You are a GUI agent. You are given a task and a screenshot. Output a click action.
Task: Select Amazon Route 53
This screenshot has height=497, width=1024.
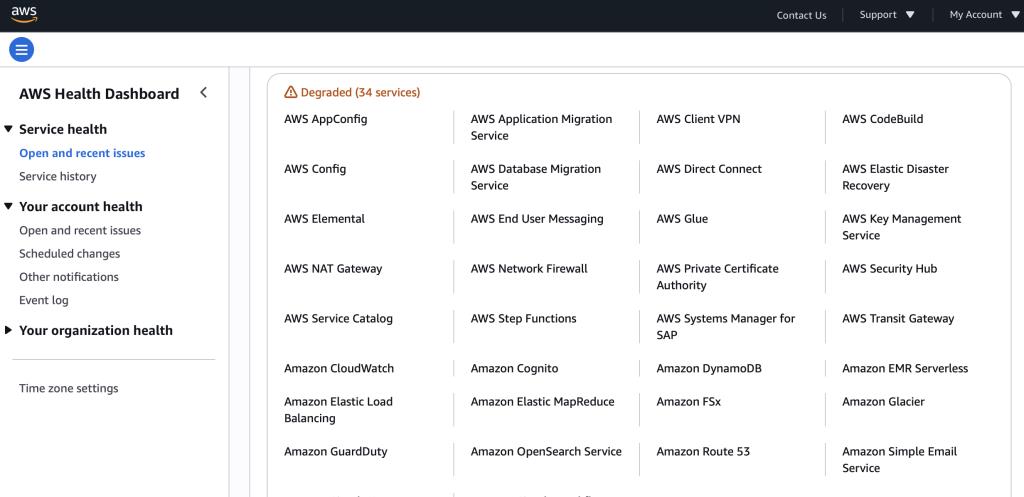point(703,451)
